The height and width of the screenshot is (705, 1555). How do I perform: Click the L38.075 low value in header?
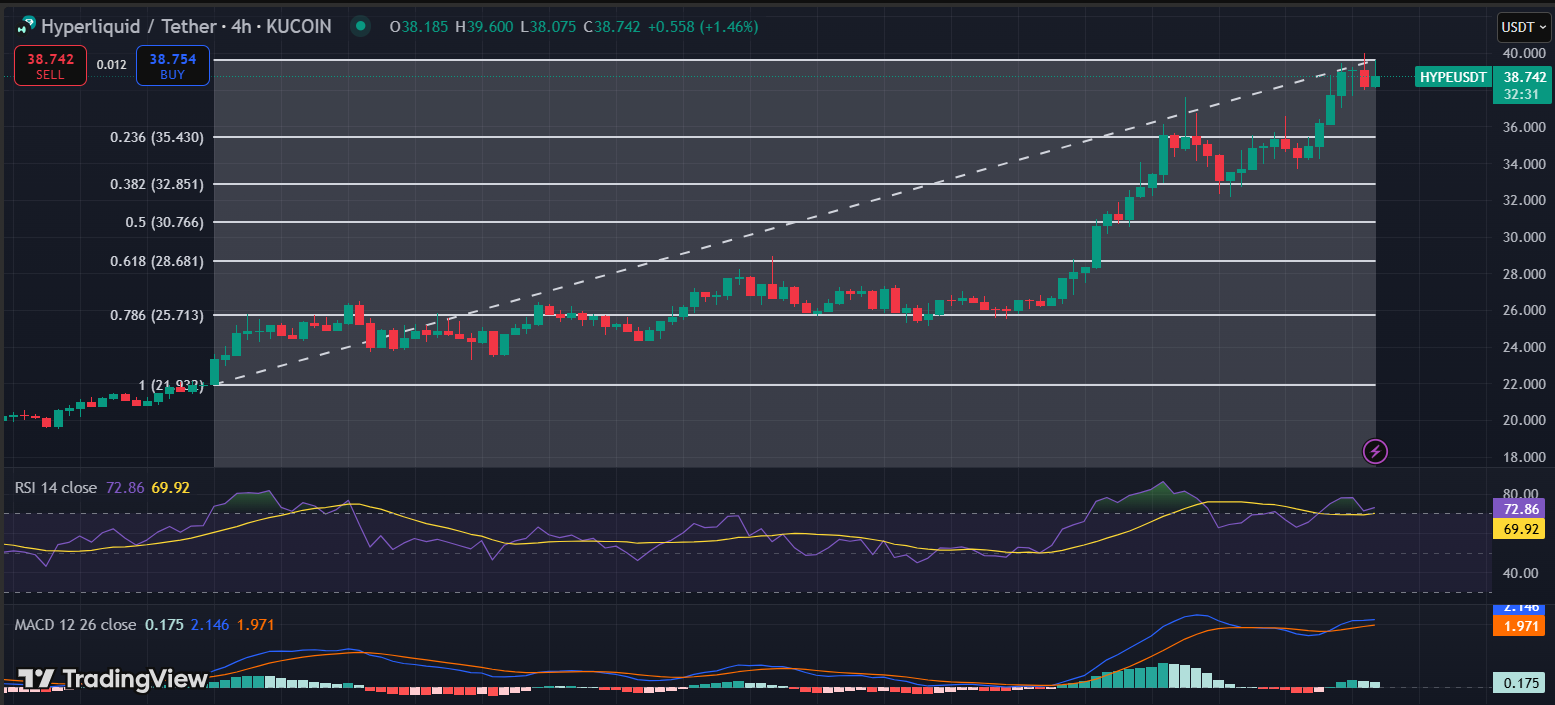[549, 27]
